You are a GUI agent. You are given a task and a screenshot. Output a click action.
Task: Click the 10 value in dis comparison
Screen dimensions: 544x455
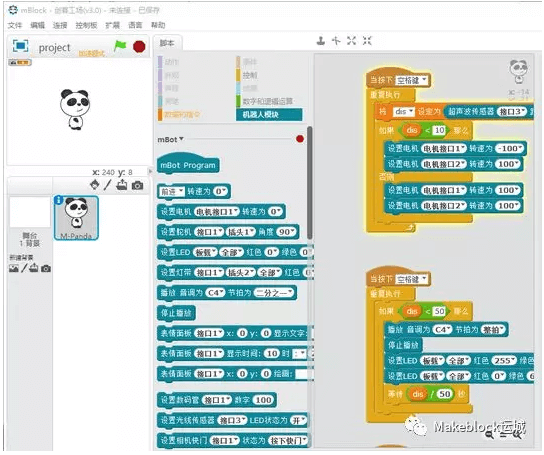[440, 130]
